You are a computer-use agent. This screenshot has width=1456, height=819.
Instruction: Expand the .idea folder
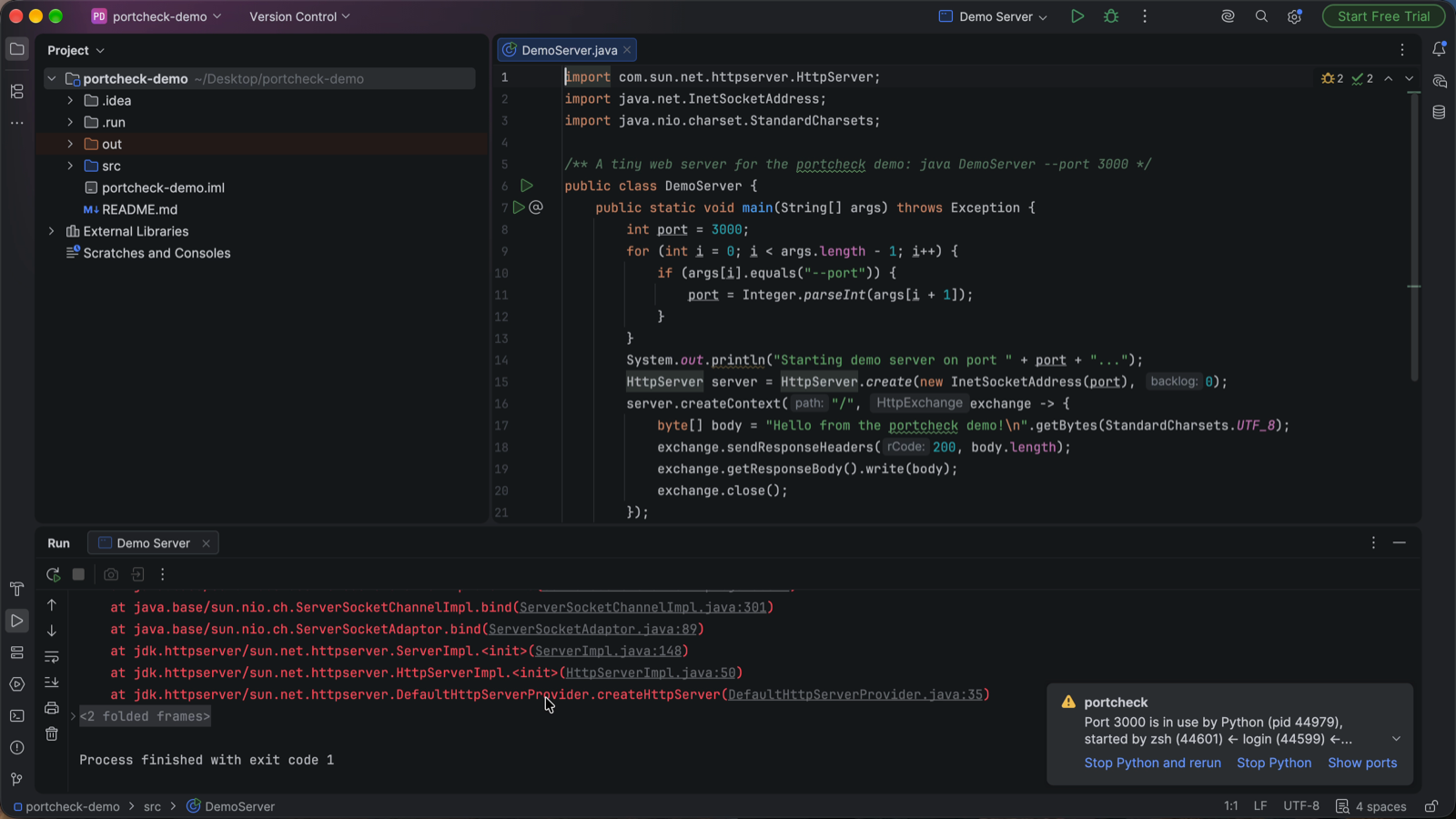click(70, 100)
